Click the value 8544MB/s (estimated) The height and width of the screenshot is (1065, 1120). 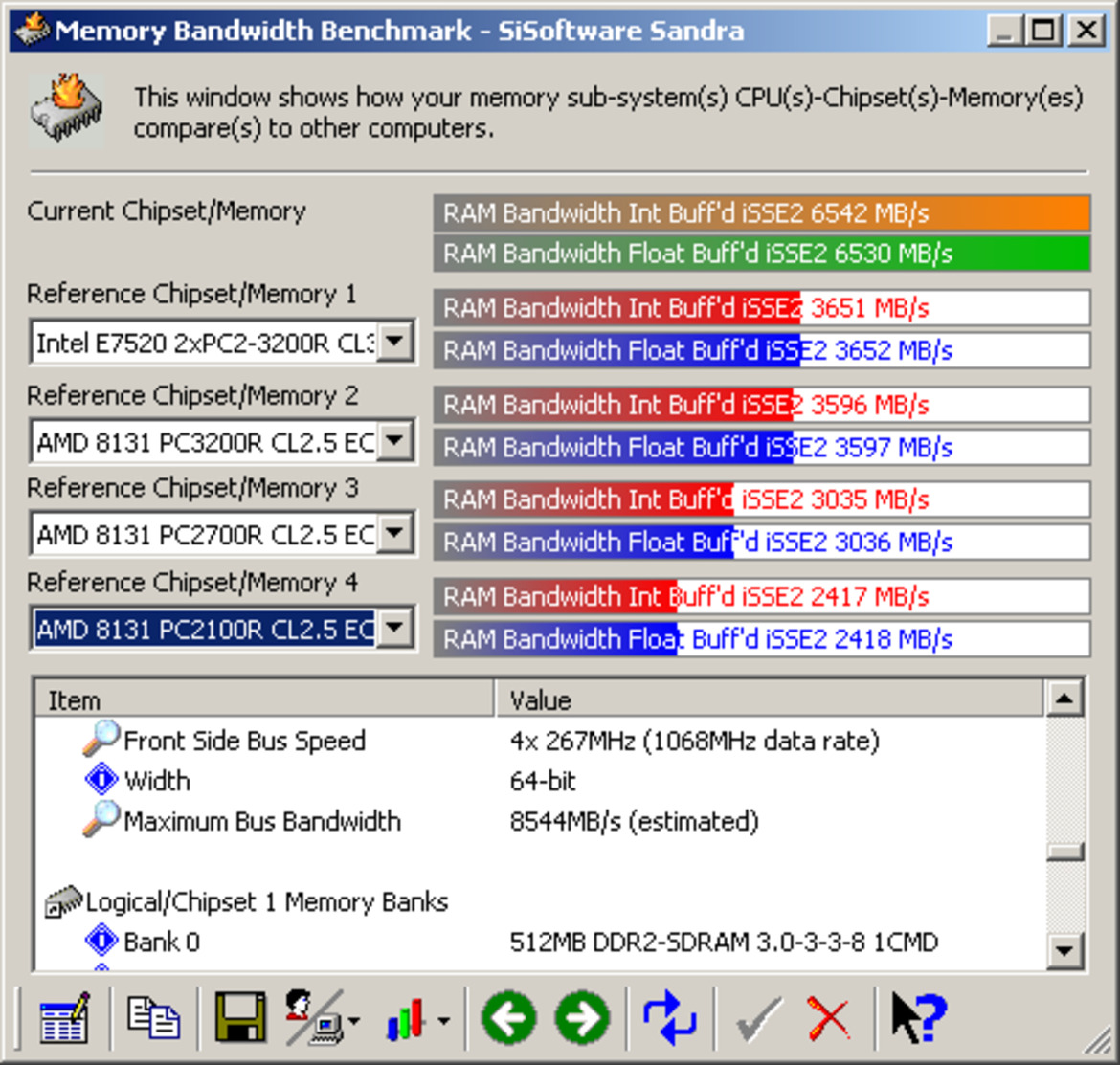tap(635, 822)
